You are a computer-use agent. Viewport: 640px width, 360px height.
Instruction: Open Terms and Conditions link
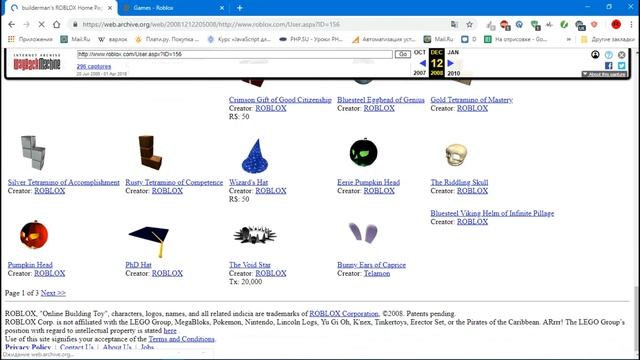[x=181, y=339]
